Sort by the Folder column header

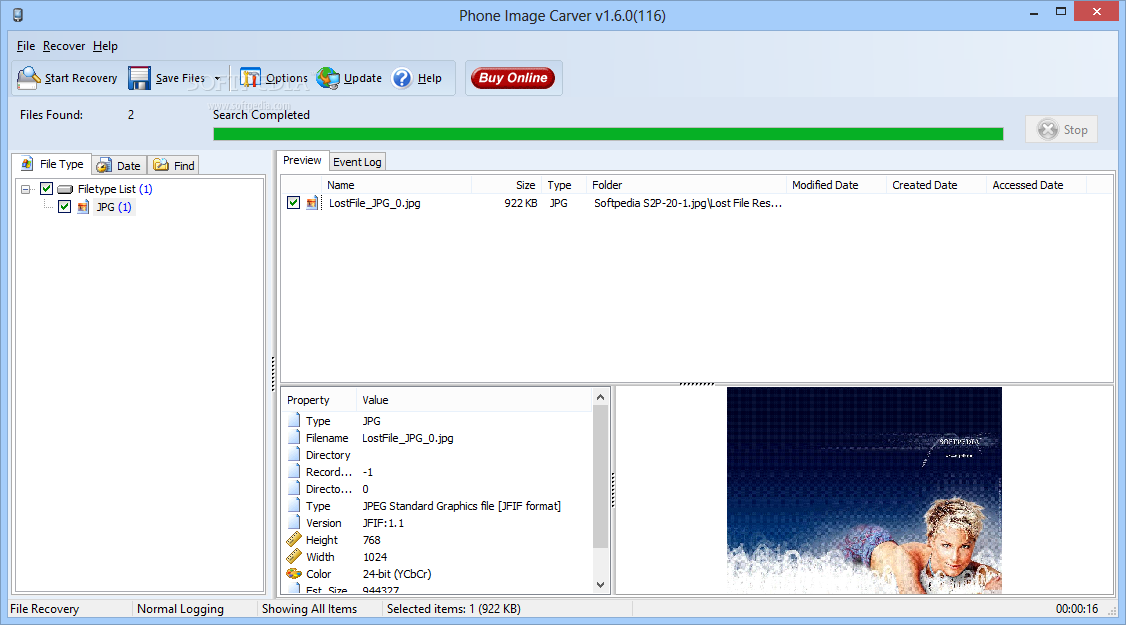tap(687, 185)
